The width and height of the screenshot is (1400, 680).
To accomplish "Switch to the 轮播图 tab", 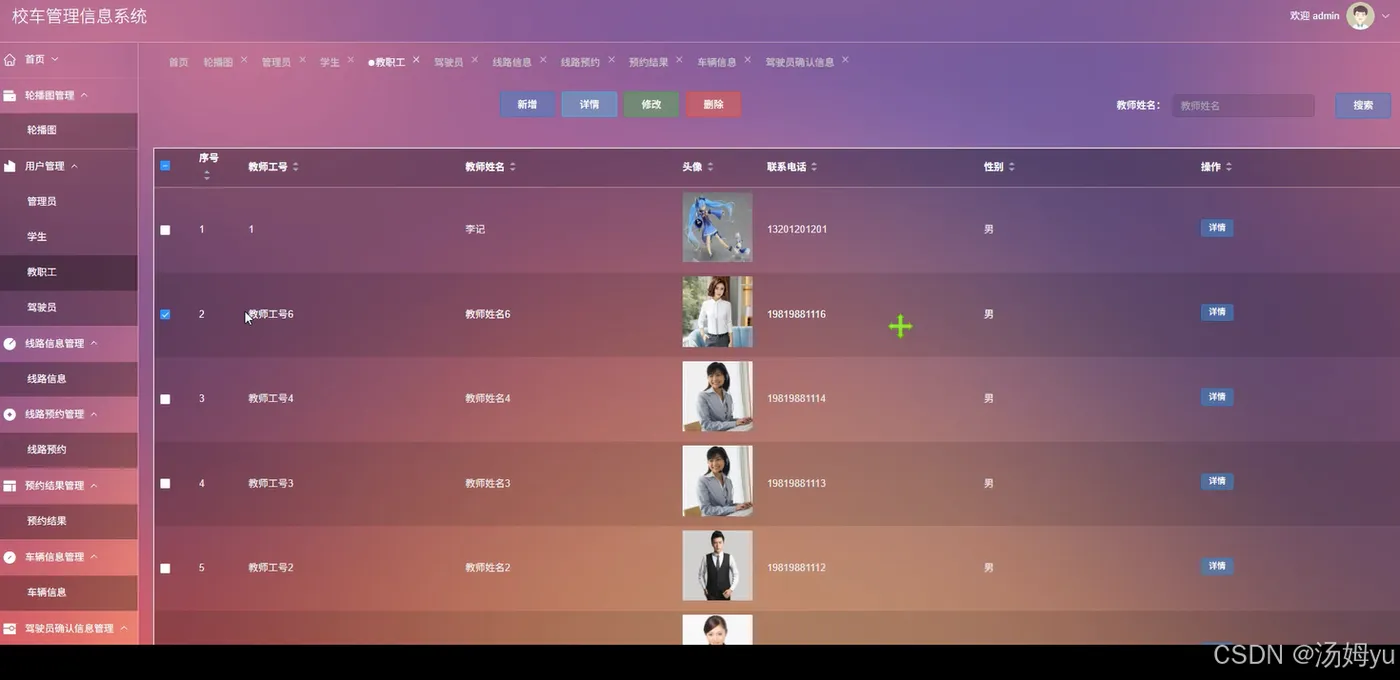I will click(x=218, y=62).
